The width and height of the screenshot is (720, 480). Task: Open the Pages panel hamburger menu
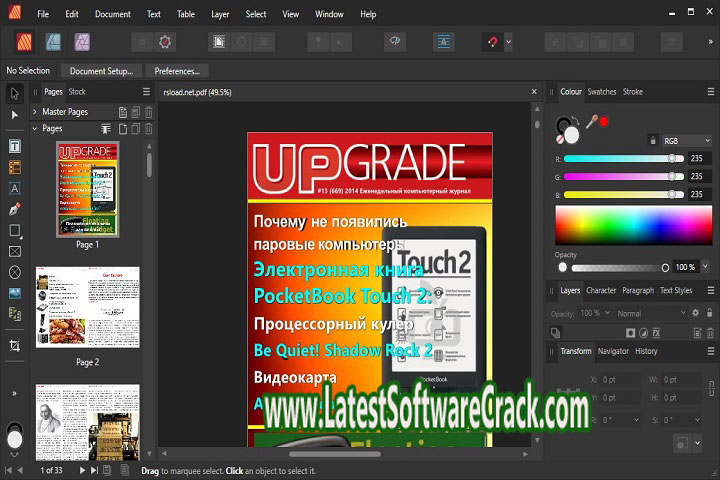(146, 92)
